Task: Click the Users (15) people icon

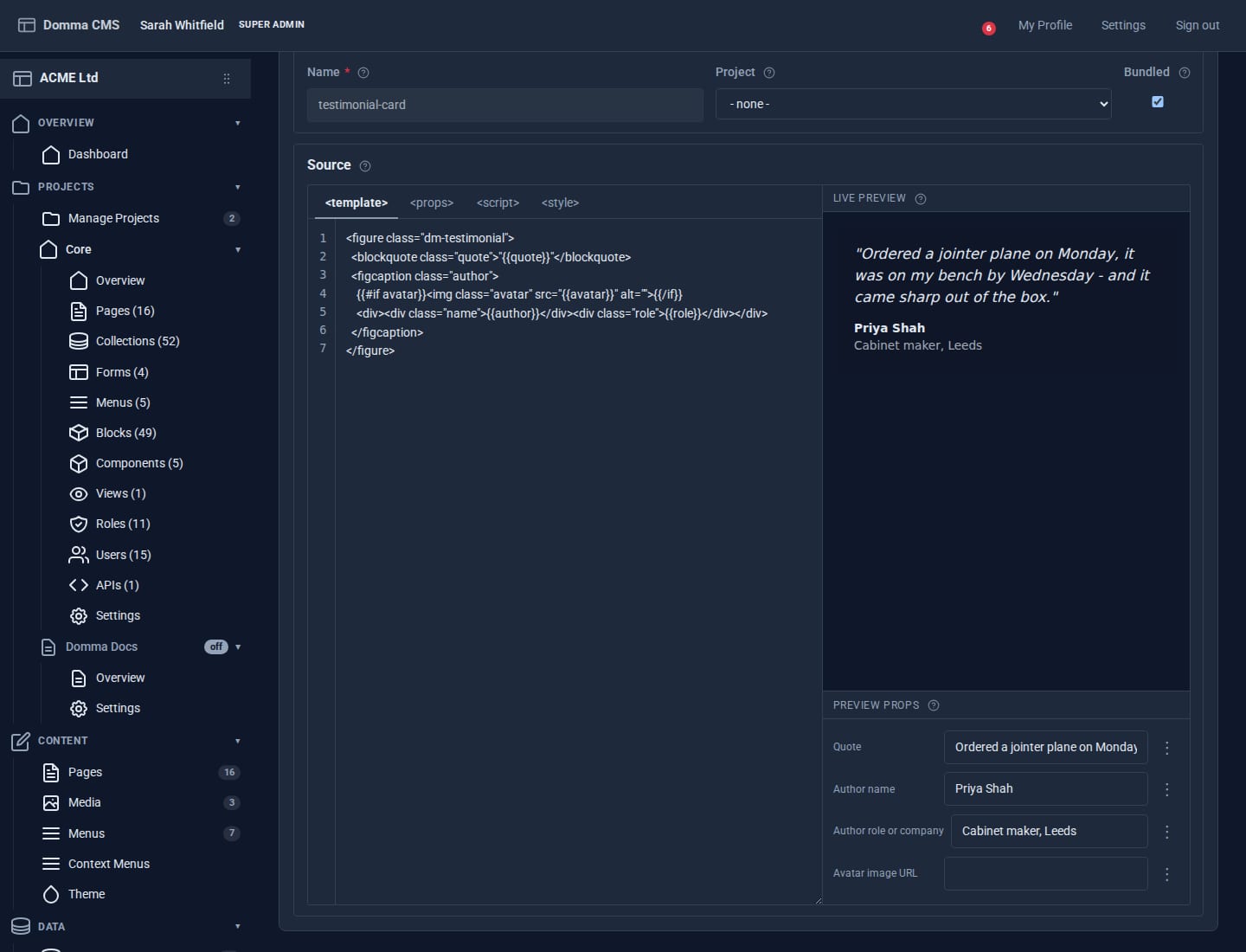Action: (79, 555)
